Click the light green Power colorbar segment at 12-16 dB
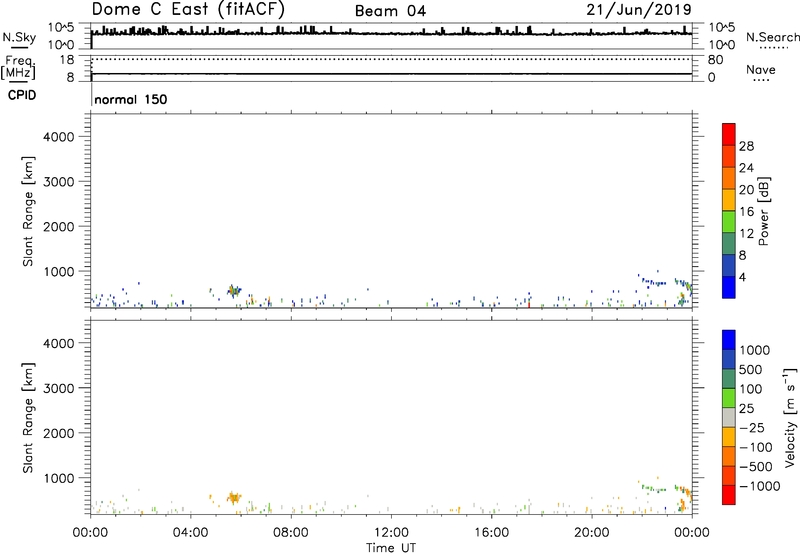This screenshot has width=800, height=554. 729,221
